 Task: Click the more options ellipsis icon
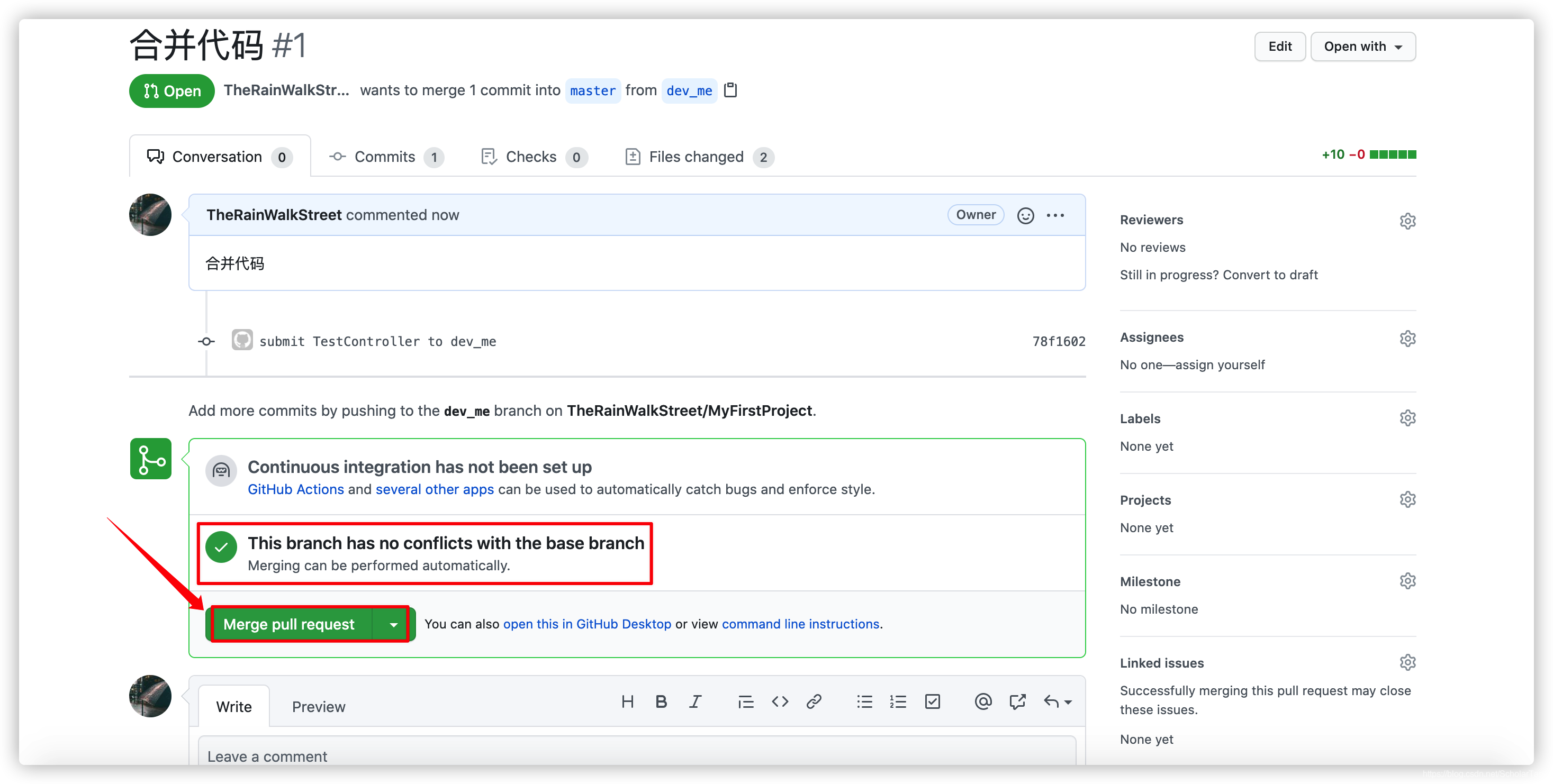point(1056,215)
